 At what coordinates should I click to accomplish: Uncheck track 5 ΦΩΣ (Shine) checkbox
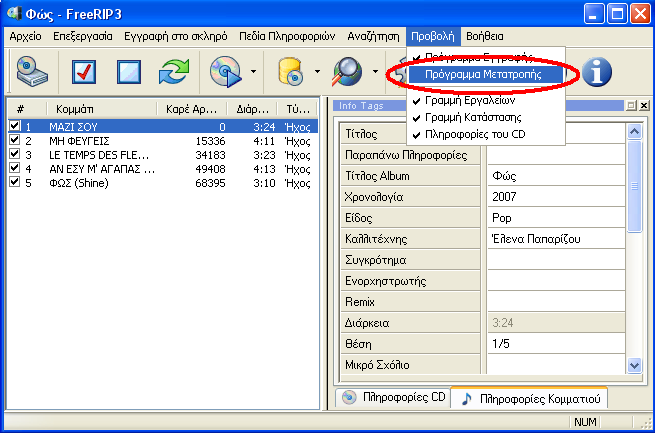[15, 182]
